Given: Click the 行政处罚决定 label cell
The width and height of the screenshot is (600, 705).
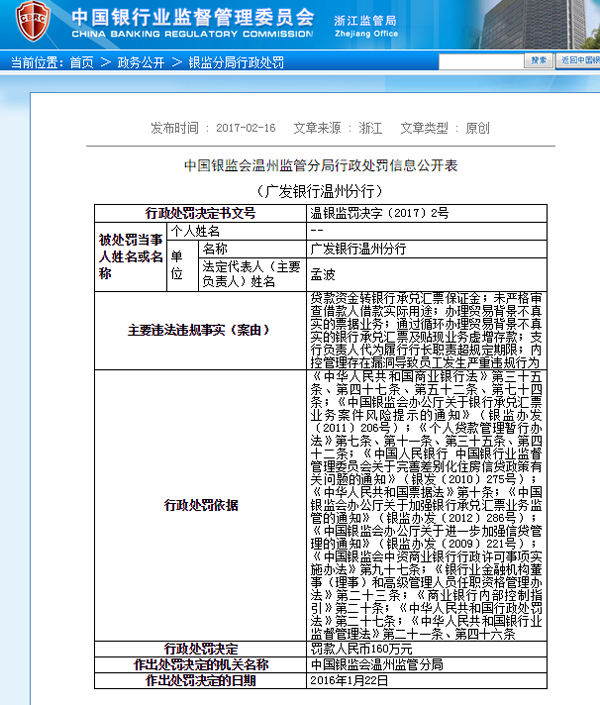Looking at the screenshot, I should click(x=200, y=649).
